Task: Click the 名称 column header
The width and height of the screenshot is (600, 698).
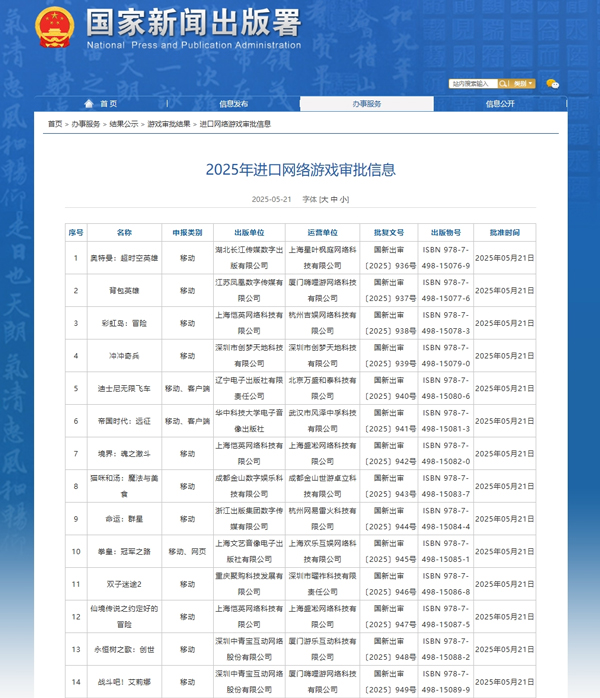Action: tap(124, 232)
